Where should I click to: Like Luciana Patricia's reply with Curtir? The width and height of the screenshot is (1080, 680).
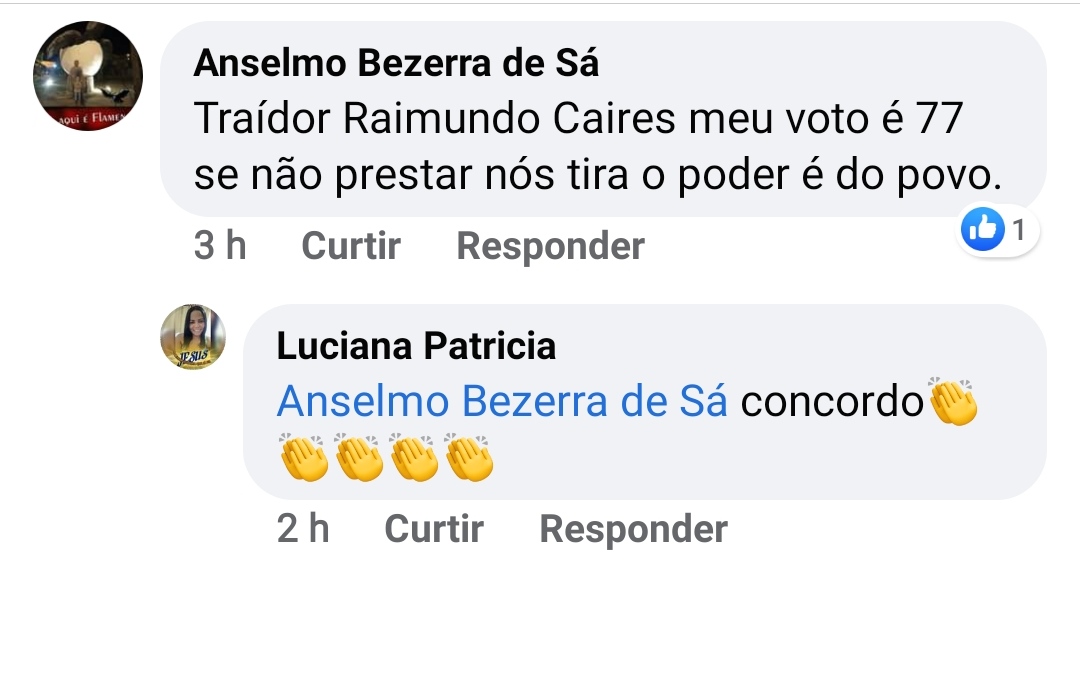[x=434, y=529]
